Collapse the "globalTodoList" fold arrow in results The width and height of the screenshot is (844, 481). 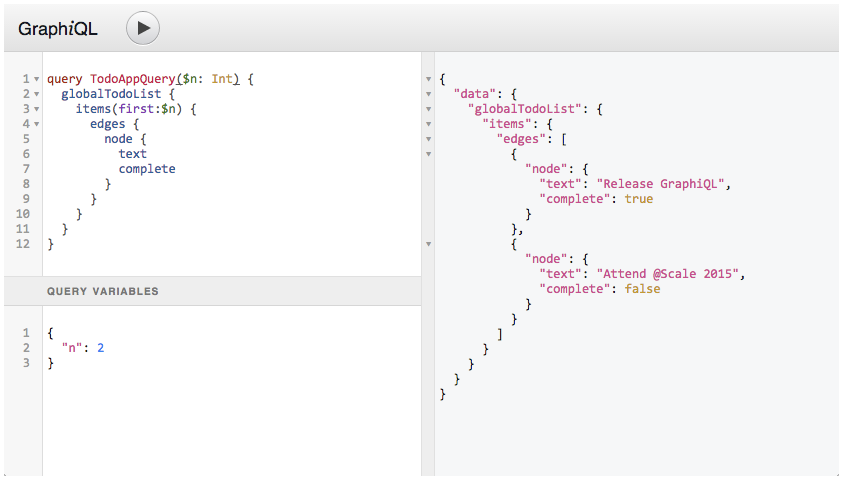(428, 109)
